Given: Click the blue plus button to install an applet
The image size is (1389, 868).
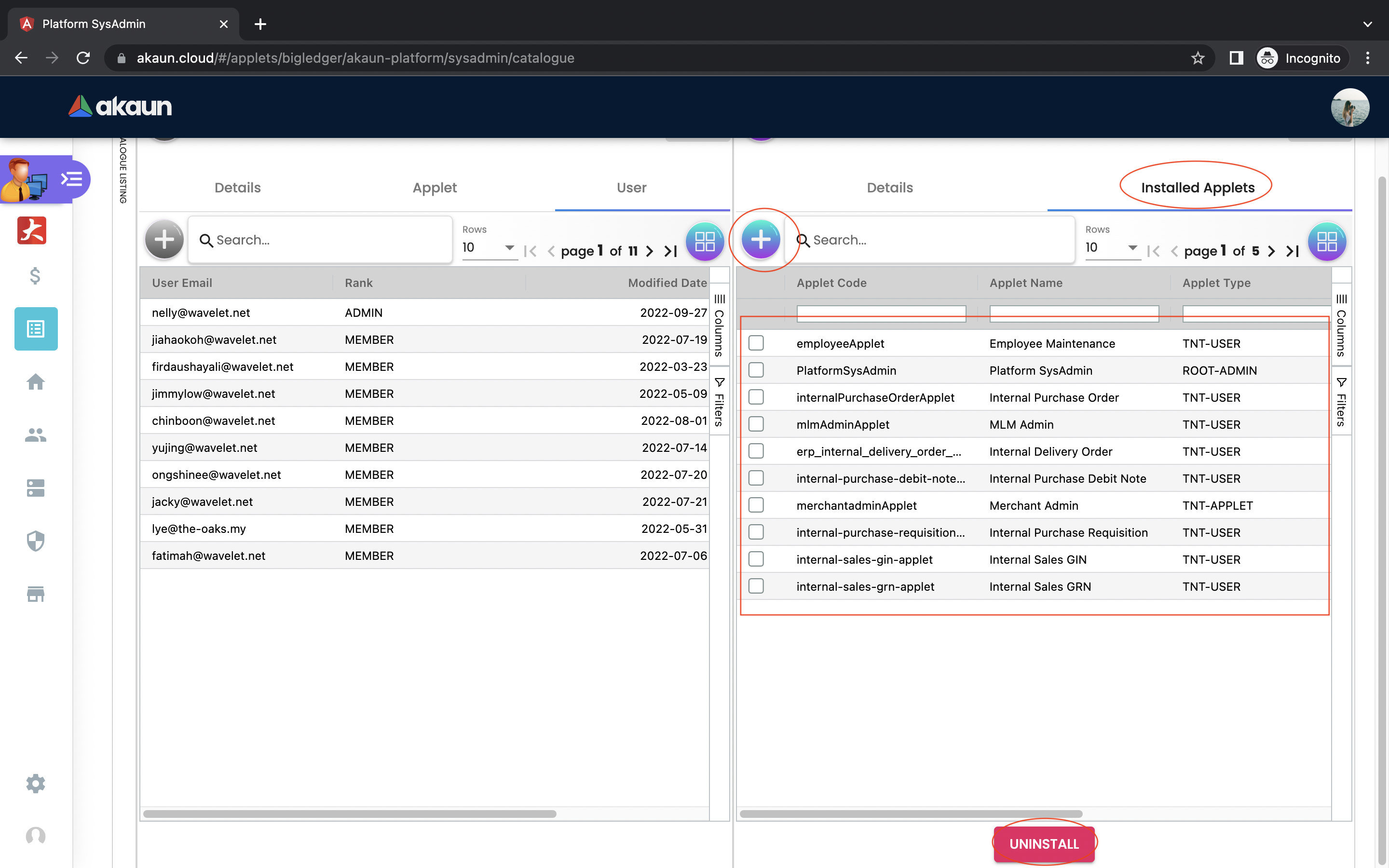Looking at the screenshot, I should (x=760, y=239).
